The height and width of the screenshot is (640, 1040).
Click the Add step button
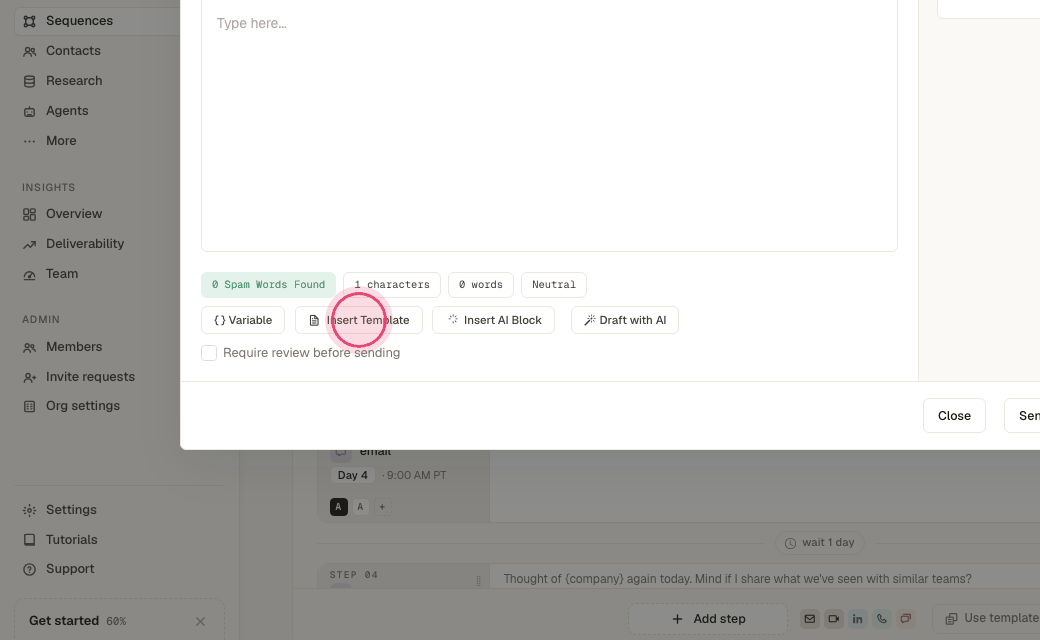(x=708, y=619)
